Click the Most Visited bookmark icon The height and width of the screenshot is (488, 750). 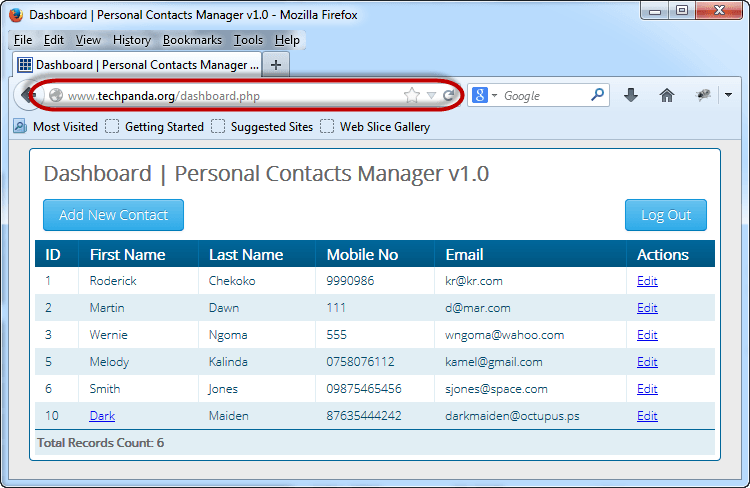[20, 127]
